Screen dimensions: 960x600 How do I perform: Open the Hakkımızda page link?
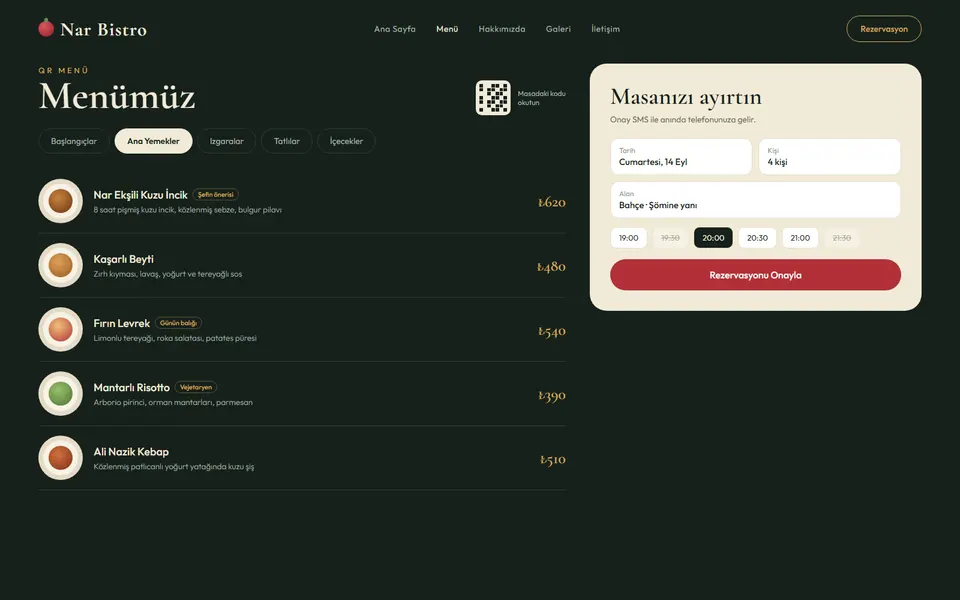[x=502, y=29]
